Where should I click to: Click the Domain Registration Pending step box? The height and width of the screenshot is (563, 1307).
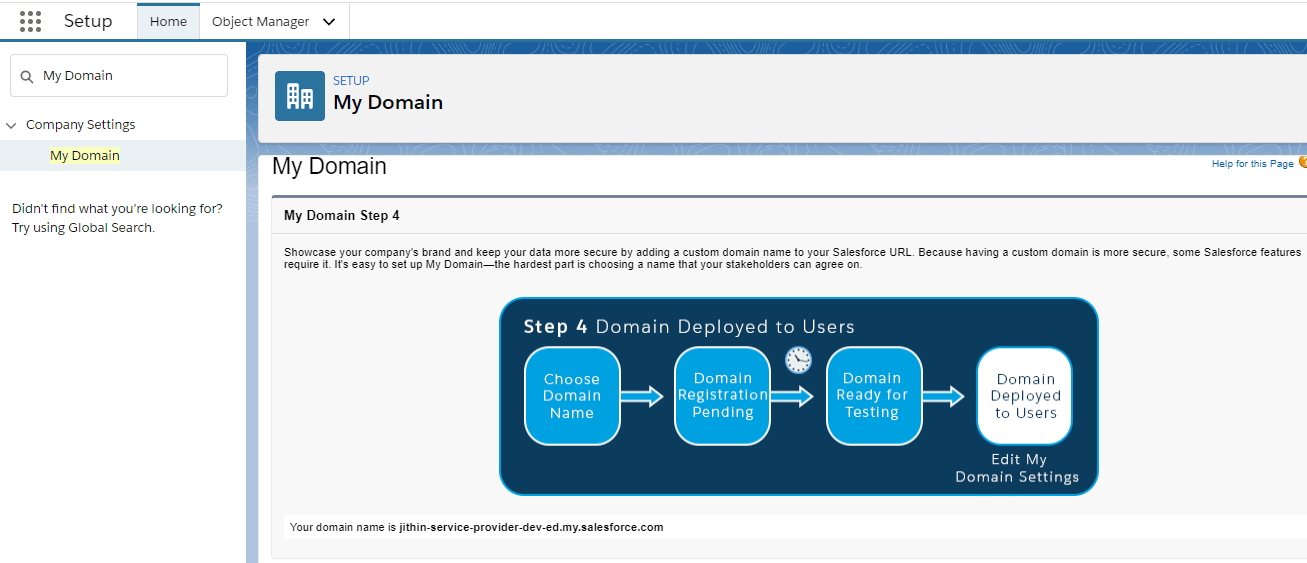coord(722,396)
